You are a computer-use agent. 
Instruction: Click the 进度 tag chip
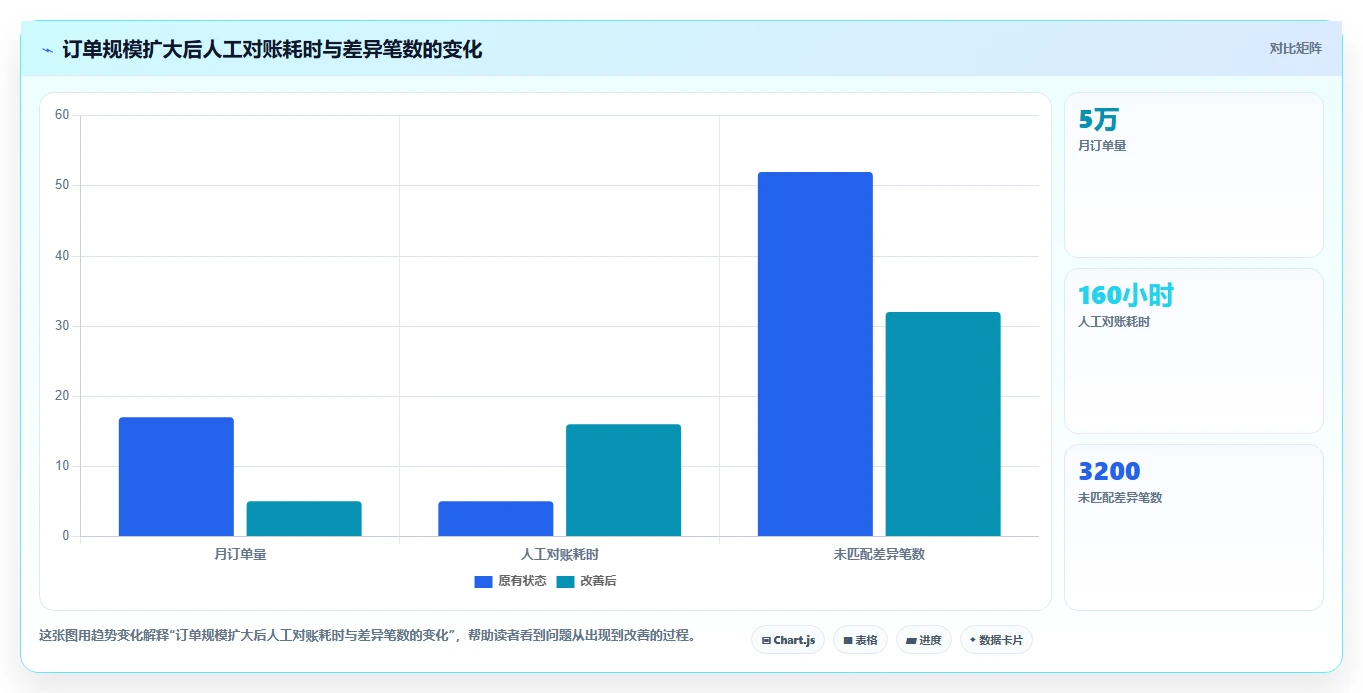[x=924, y=640]
